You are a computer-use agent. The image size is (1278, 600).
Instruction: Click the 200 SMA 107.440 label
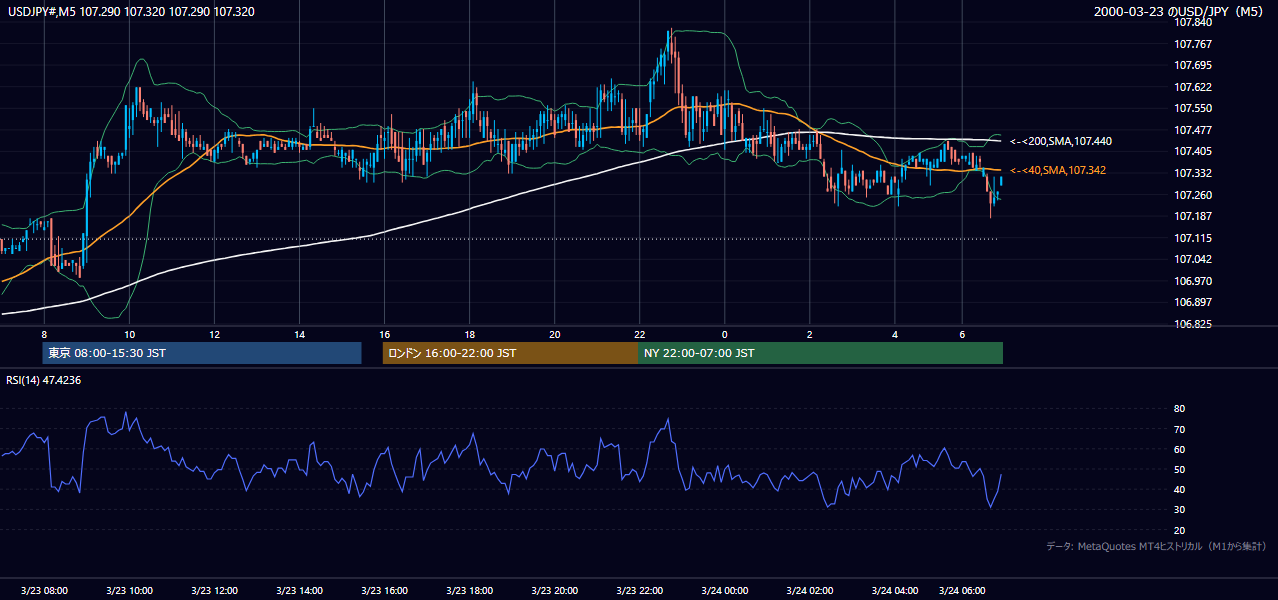pos(1061,142)
